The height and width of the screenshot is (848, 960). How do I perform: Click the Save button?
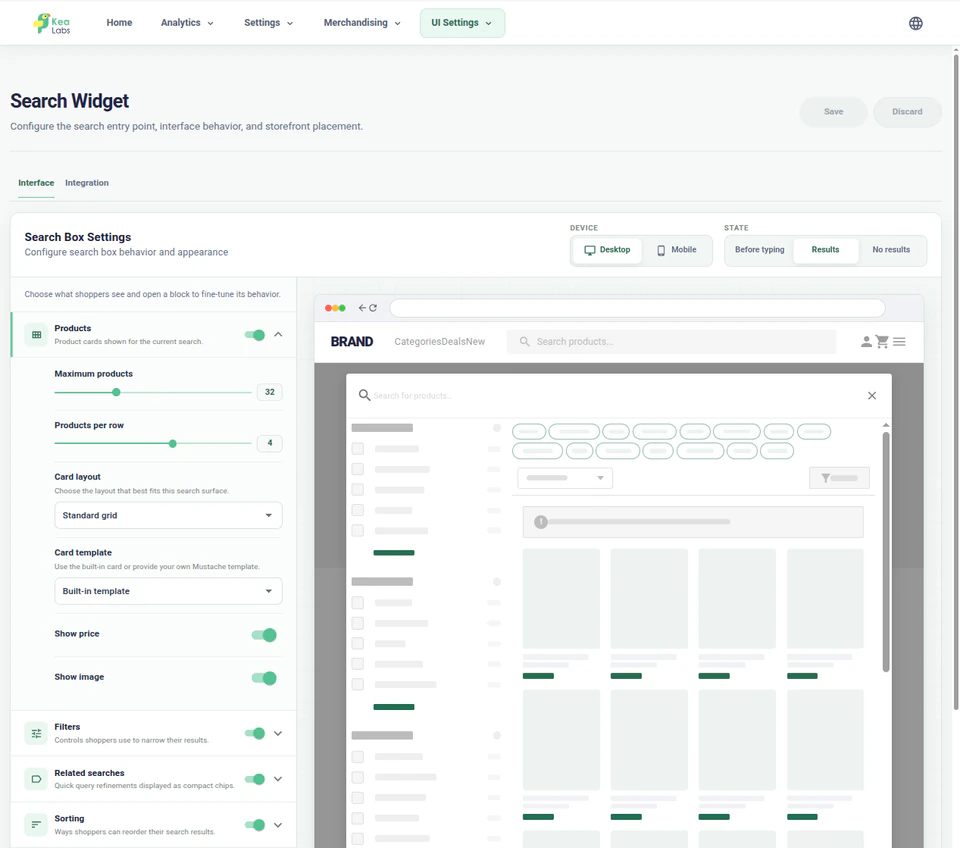(833, 112)
